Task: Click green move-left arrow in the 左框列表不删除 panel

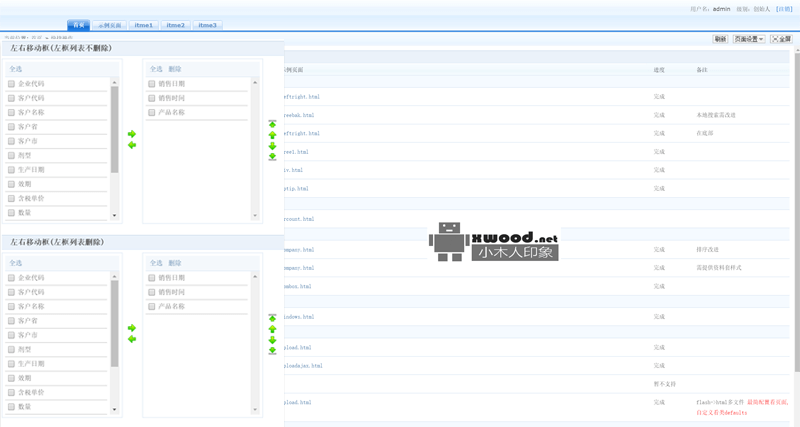Action: pos(132,145)
